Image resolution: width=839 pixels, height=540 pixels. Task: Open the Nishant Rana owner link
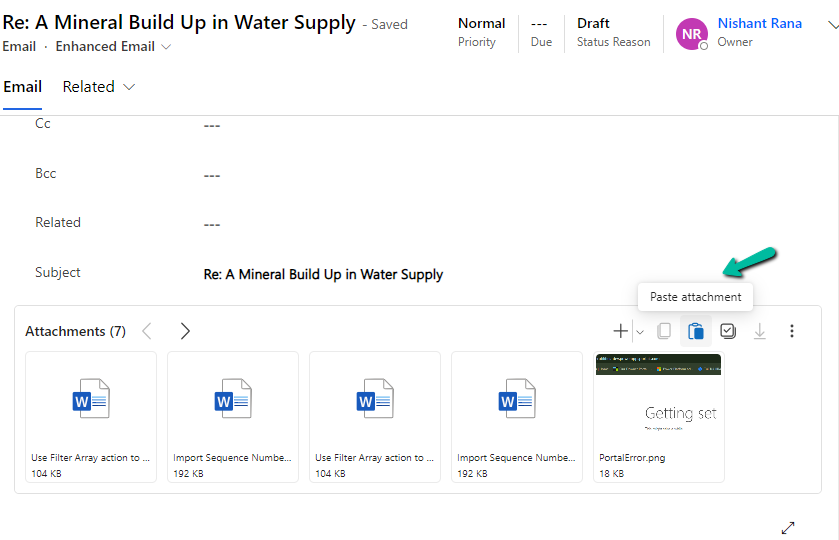point(760,24)
